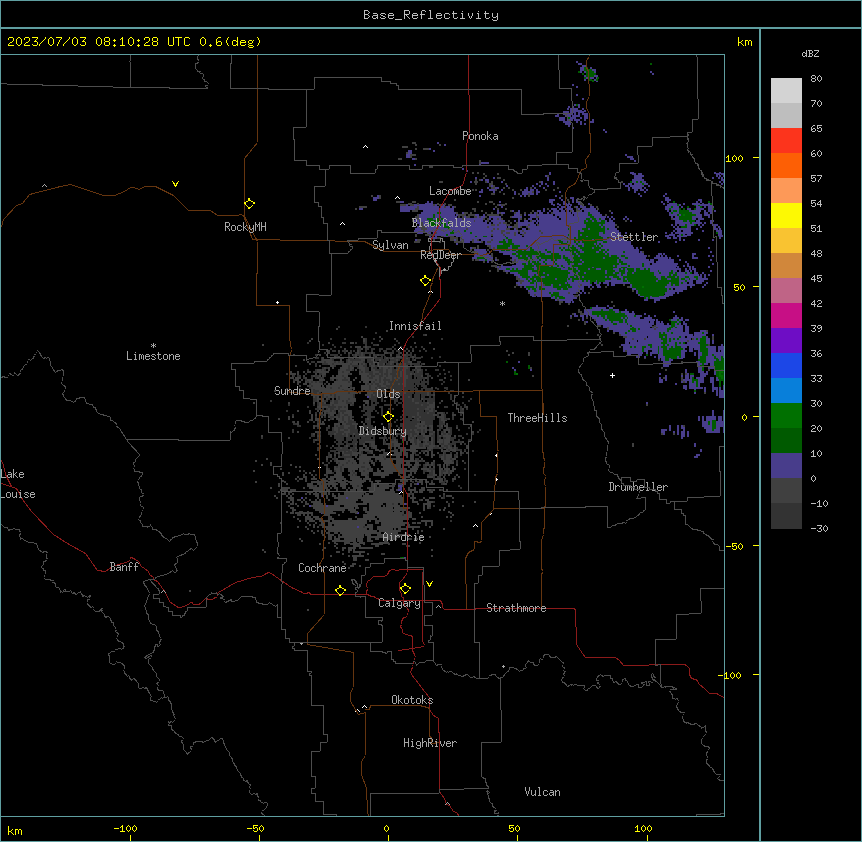The height and width of the screenshot is (842, 862).
Task: Click the yellow diamond marker above RockyMH
Action: [x=250, y=204]
